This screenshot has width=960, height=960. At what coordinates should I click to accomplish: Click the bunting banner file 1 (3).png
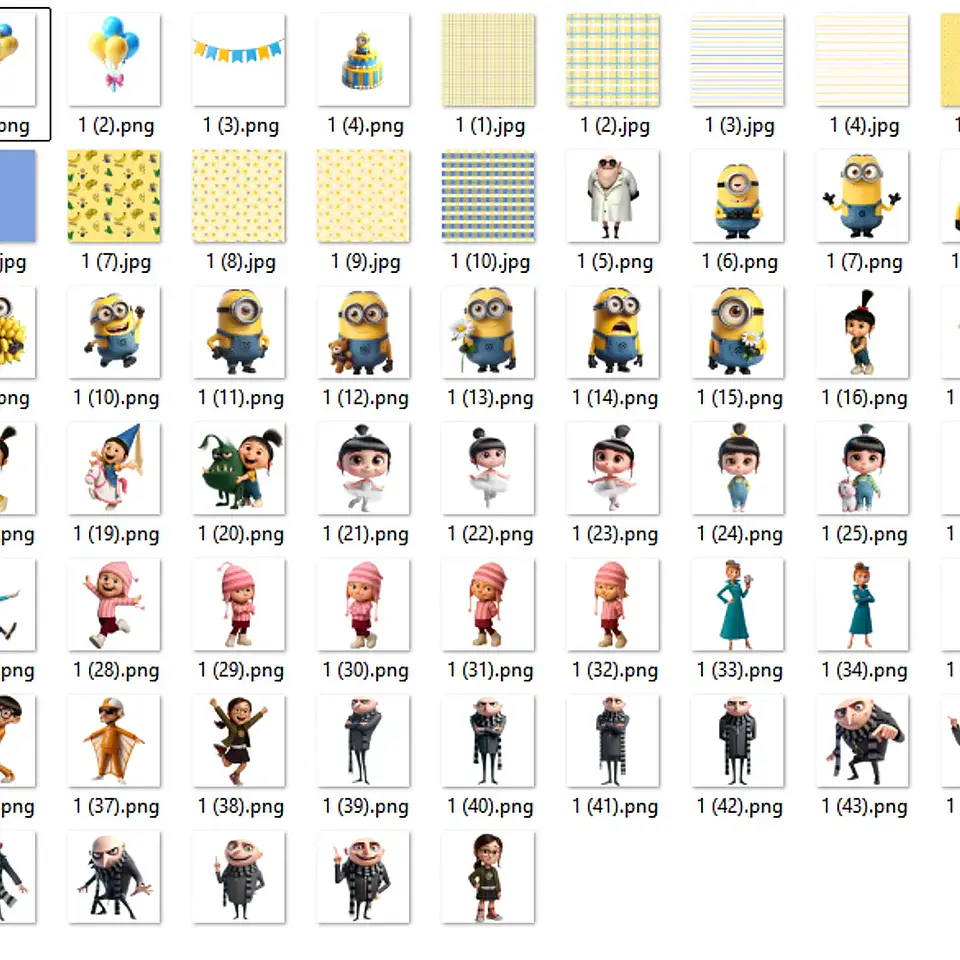tap(238, 59)
